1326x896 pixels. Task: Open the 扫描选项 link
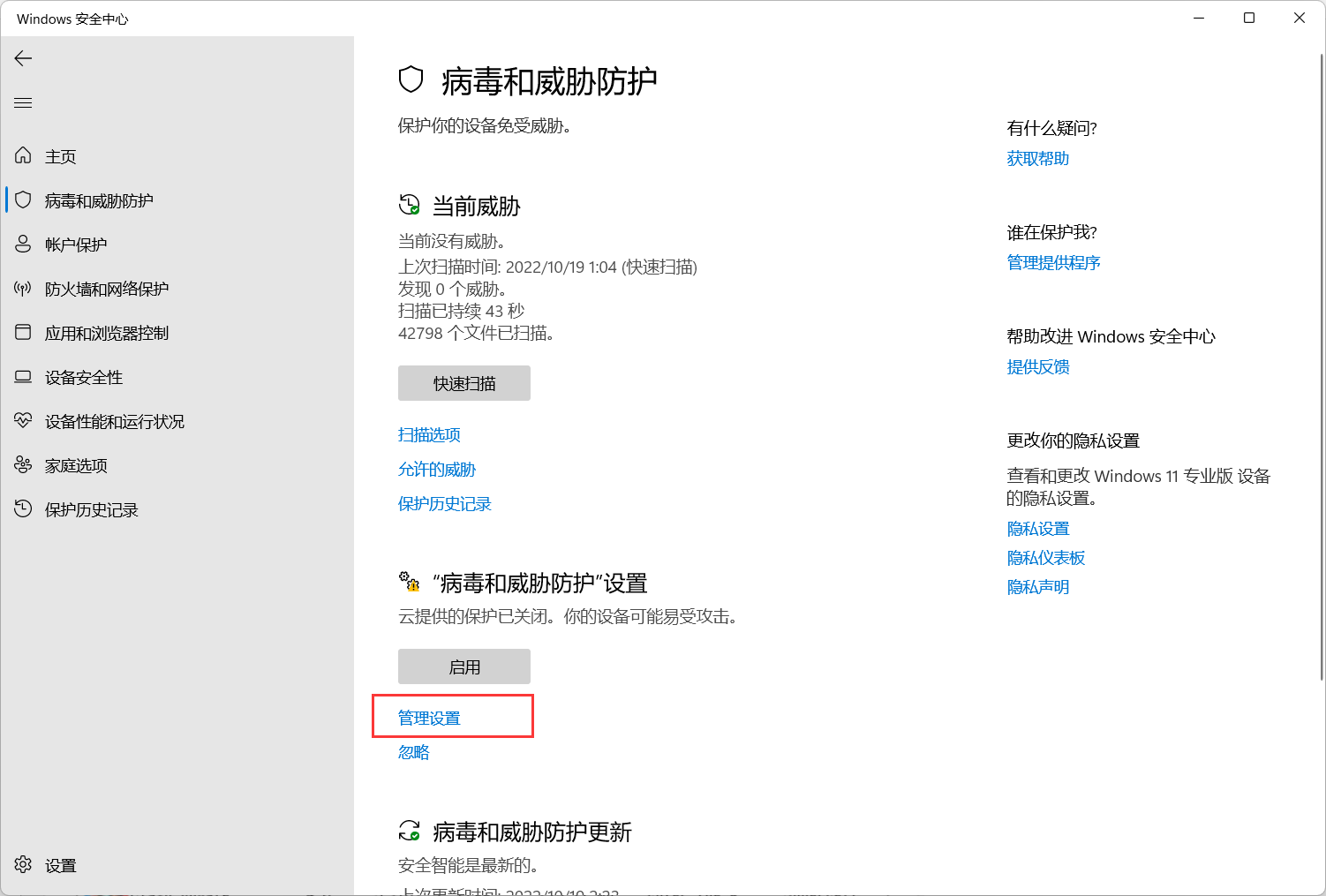pos(429,435)
